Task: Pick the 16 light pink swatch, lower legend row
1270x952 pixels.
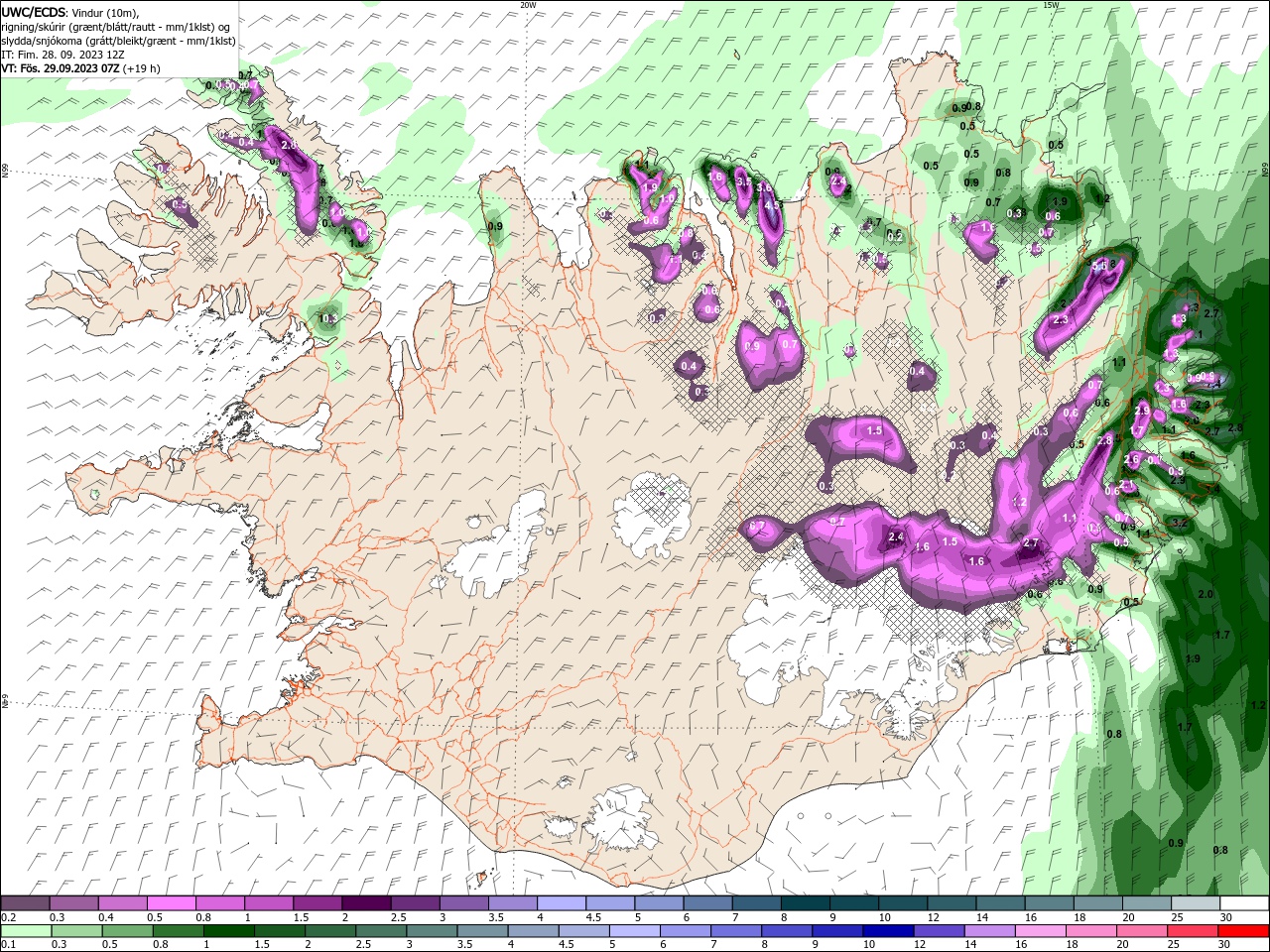Action: [x=1040, y=931]
